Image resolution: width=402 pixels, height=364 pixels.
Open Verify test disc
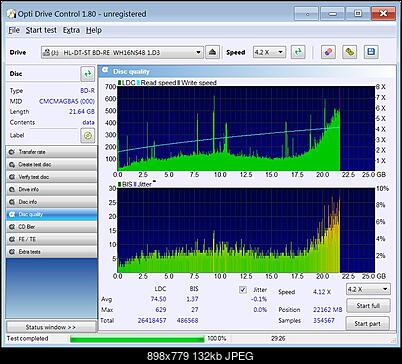tap(52, 177)
